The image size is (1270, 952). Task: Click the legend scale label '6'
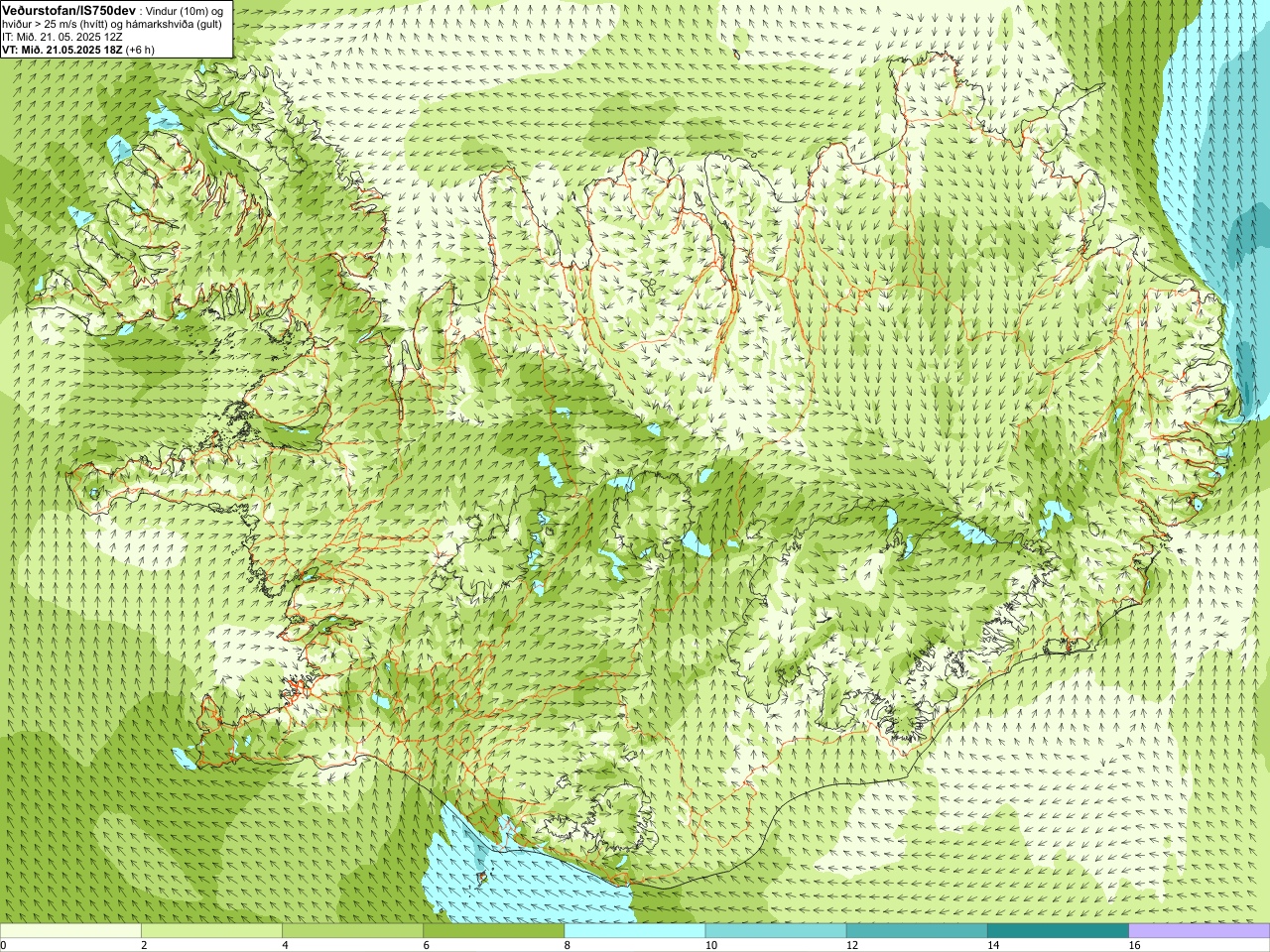[x=426, y=946]
